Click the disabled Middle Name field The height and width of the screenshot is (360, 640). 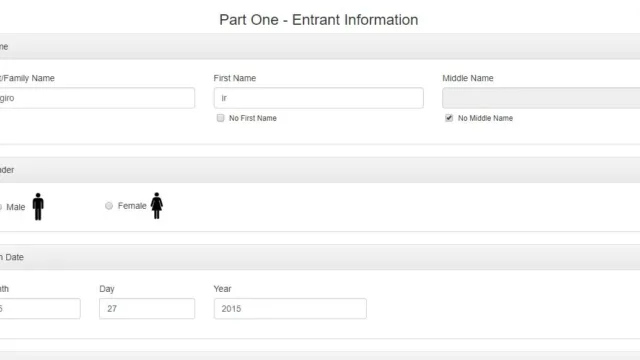point(541,98)
